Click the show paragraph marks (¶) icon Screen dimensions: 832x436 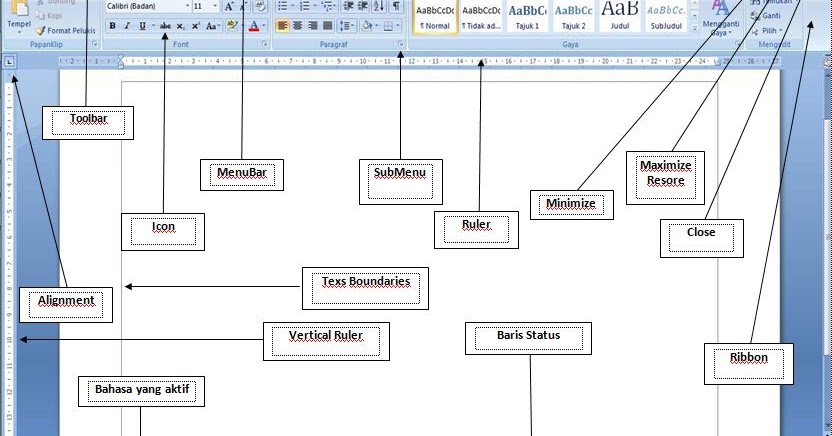[396, 6]
